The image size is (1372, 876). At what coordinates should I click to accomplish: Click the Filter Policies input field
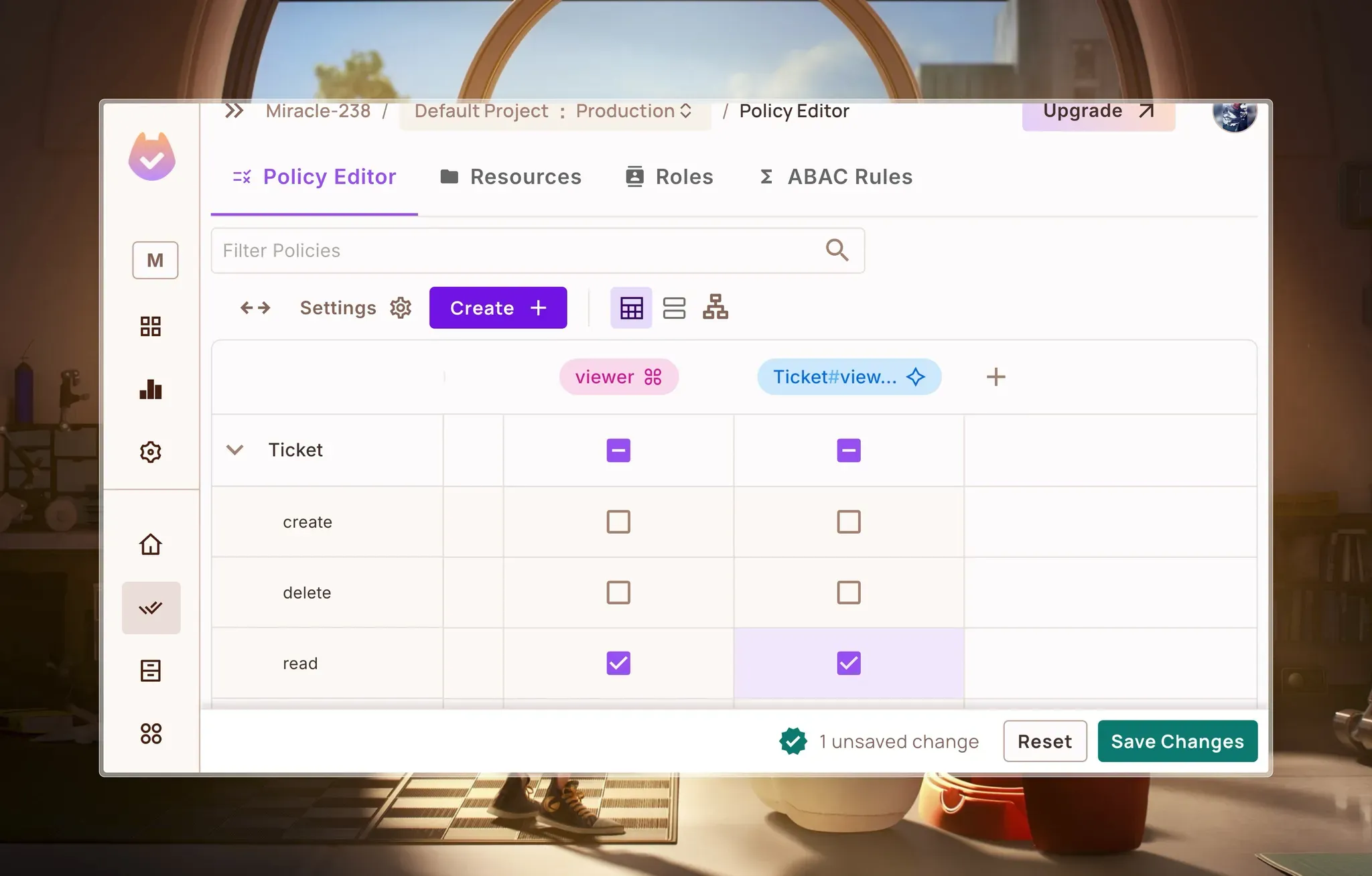(516, 250)
